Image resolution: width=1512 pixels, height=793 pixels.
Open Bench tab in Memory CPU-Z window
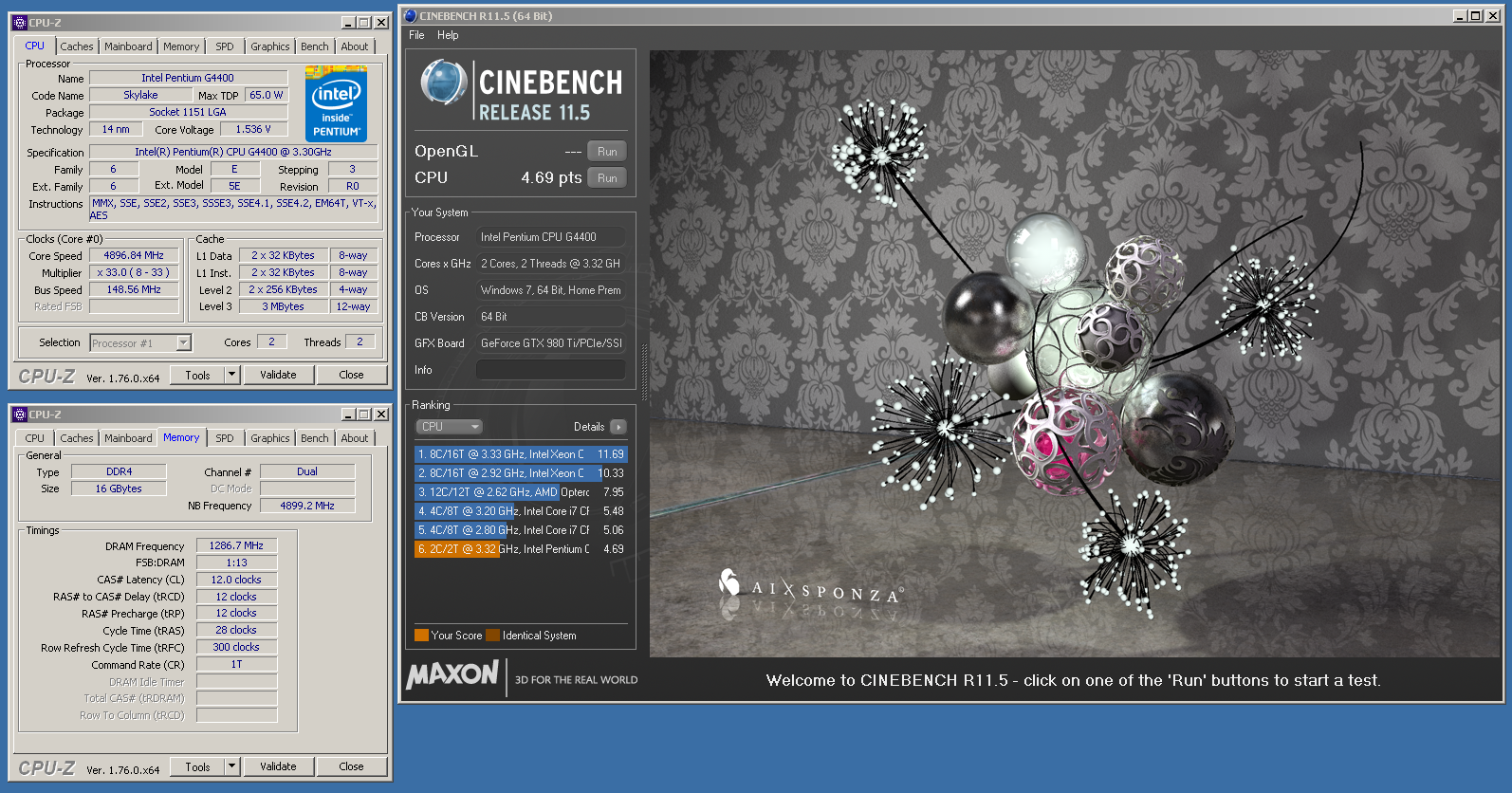point(315,438)
